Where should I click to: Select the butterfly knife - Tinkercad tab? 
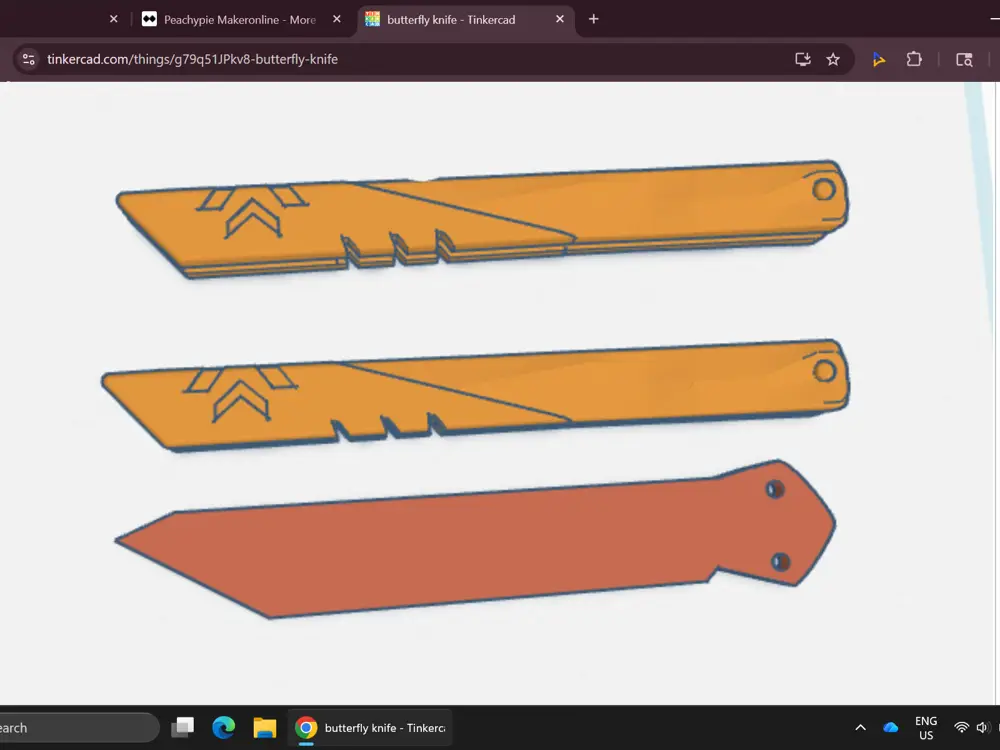pyautogui.click(x=466, y=20)
